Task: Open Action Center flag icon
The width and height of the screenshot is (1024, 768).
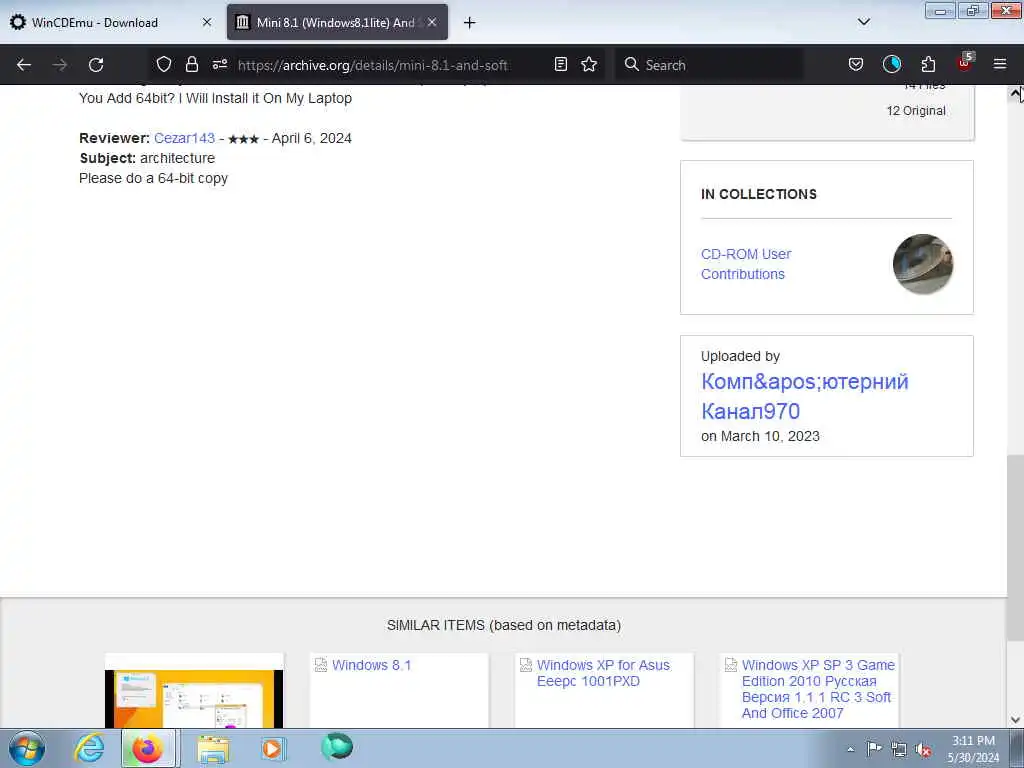Action: click(x=874, y=748)
